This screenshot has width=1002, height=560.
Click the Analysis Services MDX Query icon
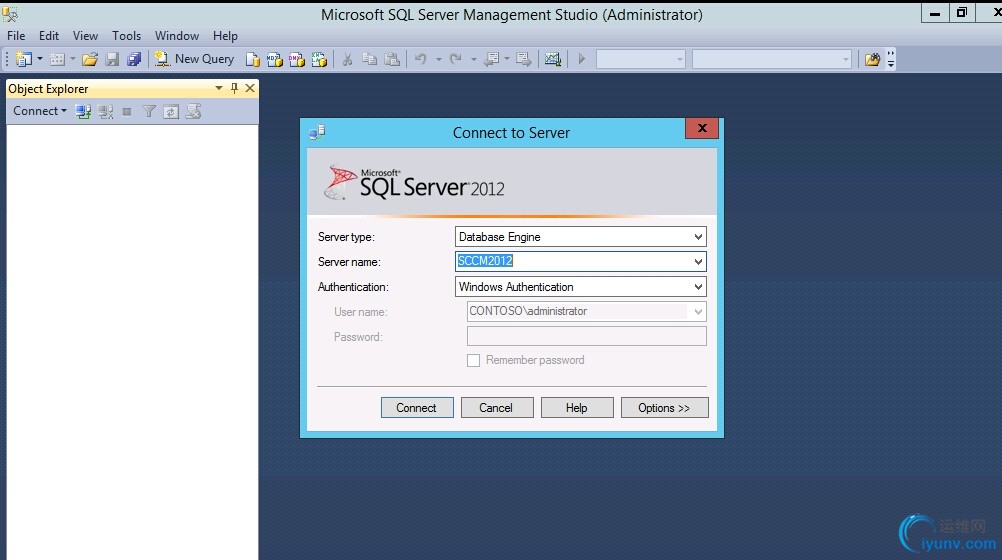pyautogui.click(x=275, y=59)
